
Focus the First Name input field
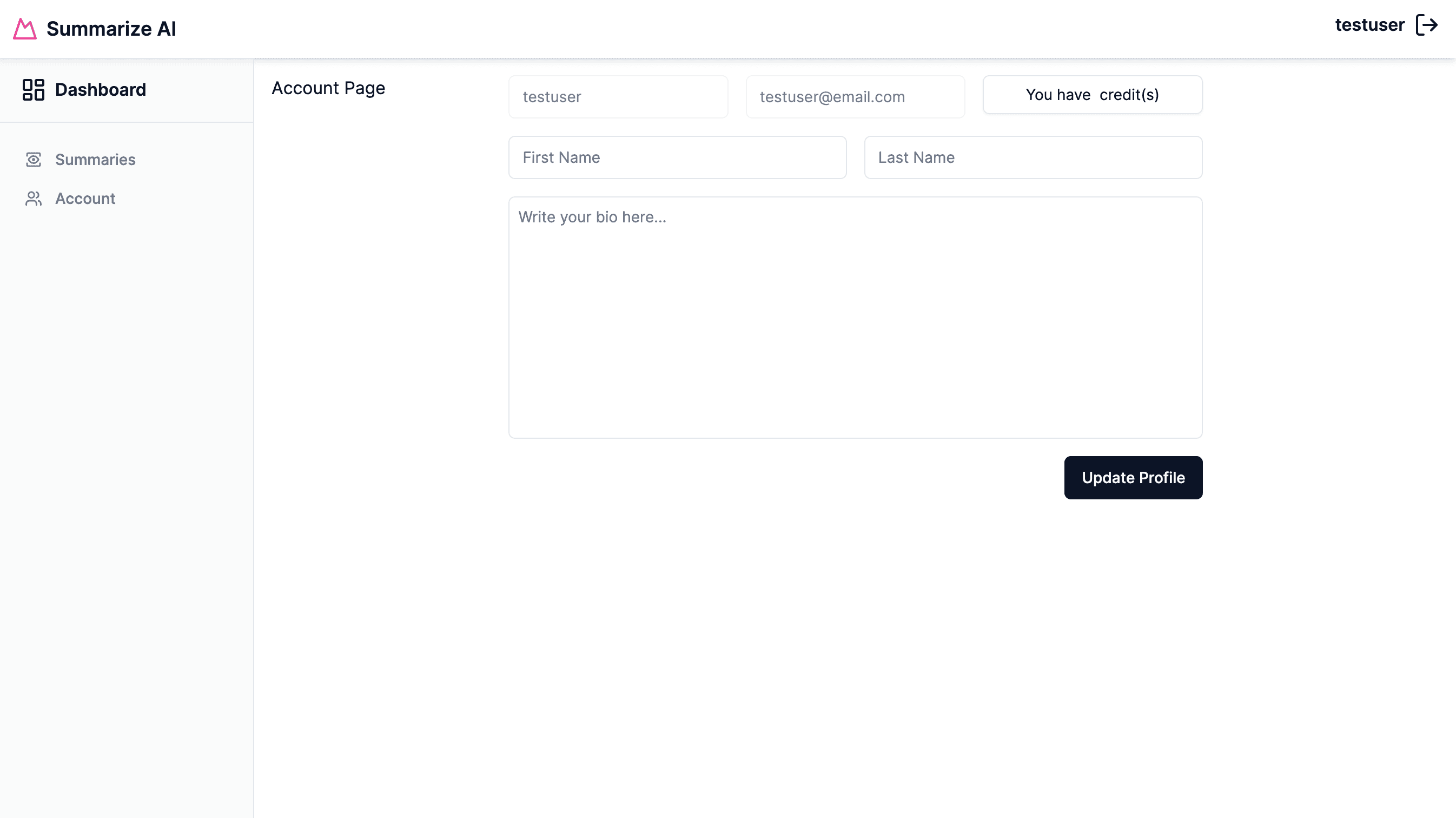click(x=678, y=157)
